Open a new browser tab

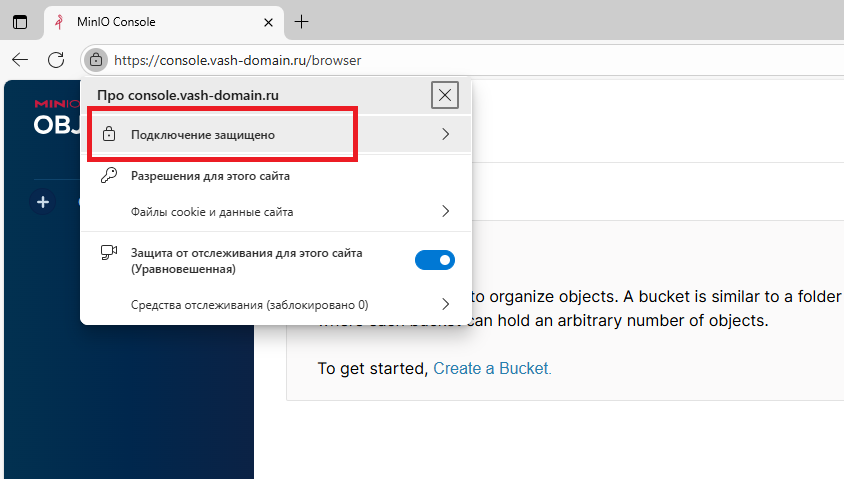click(301, 22)
